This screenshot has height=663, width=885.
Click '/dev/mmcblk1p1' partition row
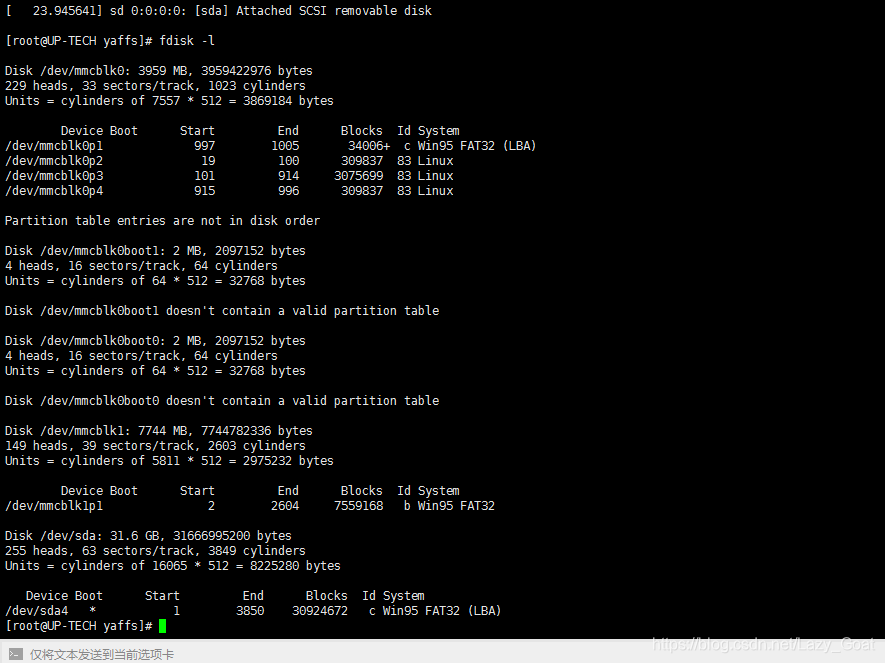tap(249, 506)
